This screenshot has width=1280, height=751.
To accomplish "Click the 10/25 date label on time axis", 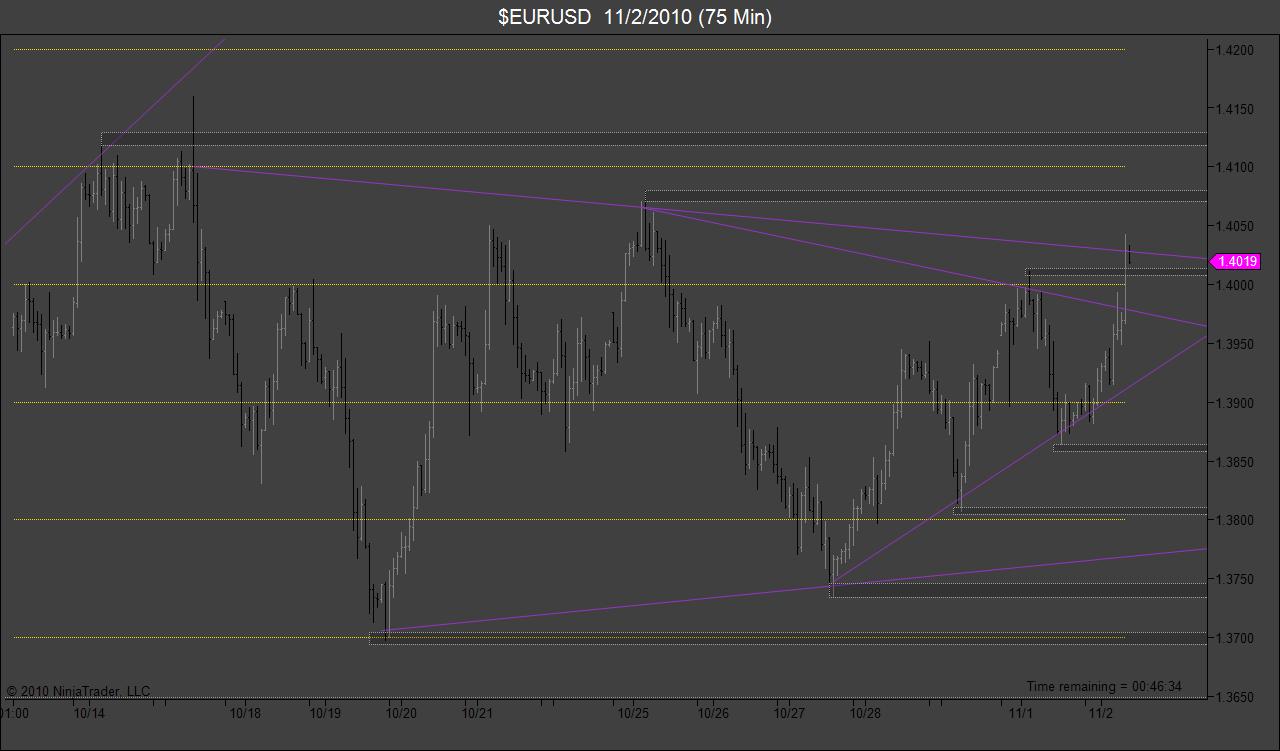I will point(634,713).
